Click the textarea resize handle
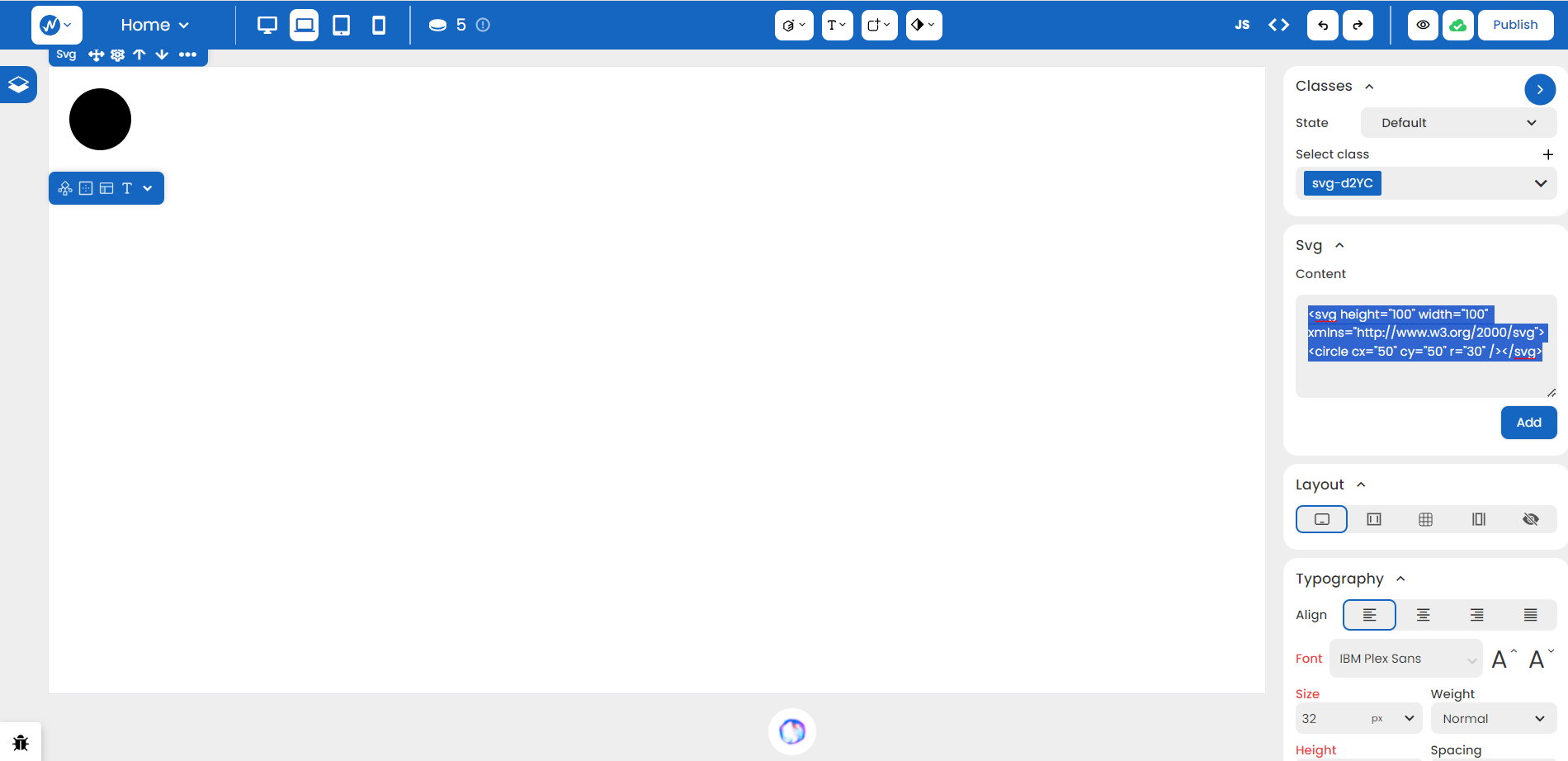This screenshot has width=1568, height=761. (1551, 393)
